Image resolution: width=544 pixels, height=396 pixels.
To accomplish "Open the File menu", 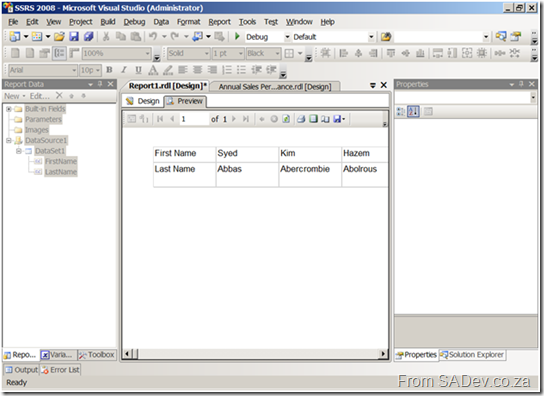I will point(13,22).
